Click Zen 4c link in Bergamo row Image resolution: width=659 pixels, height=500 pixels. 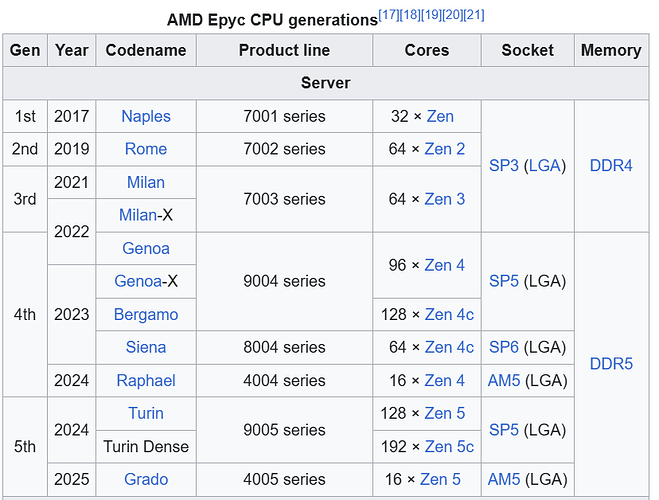449,314
